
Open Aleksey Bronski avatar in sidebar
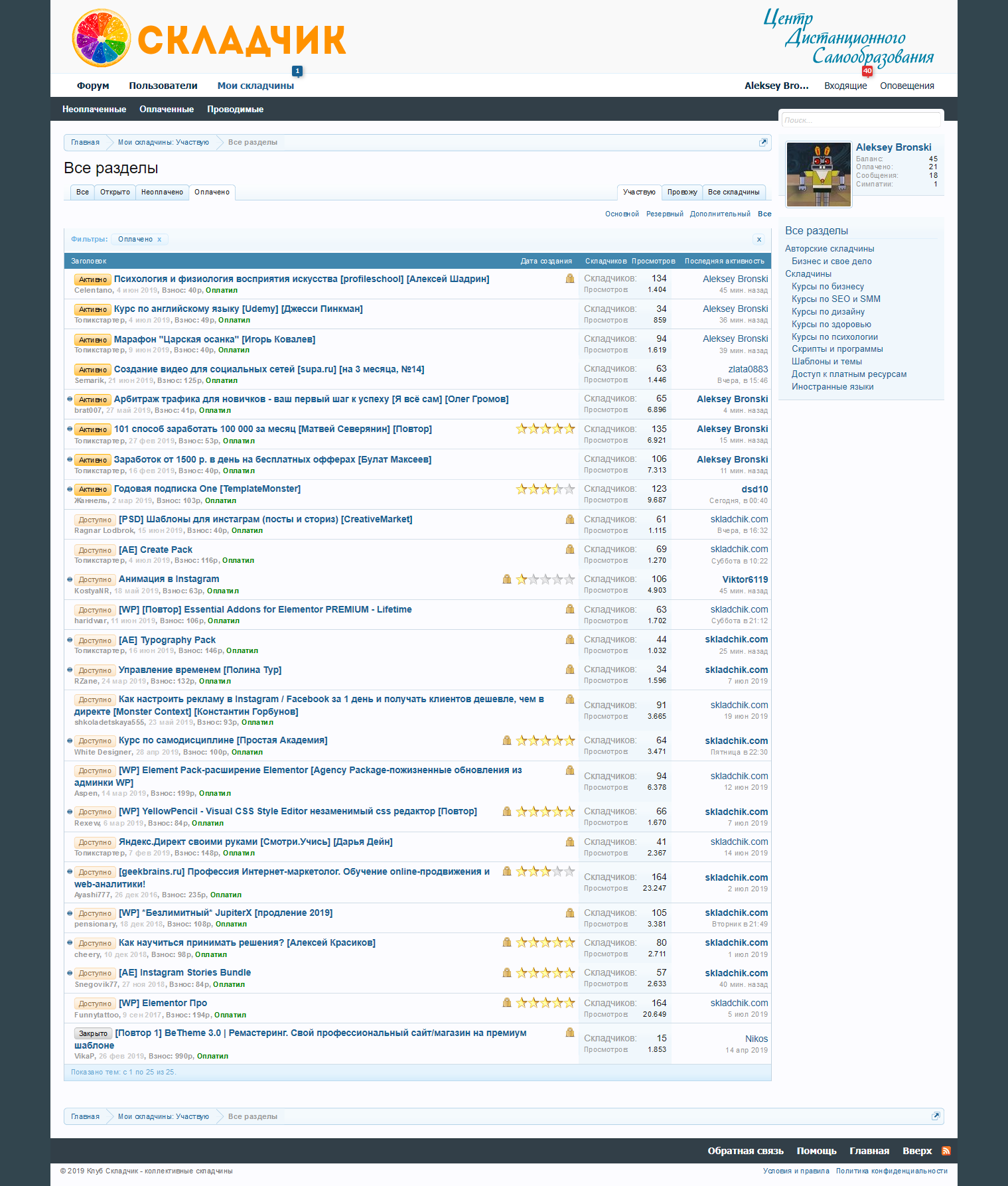pos(819,175)
